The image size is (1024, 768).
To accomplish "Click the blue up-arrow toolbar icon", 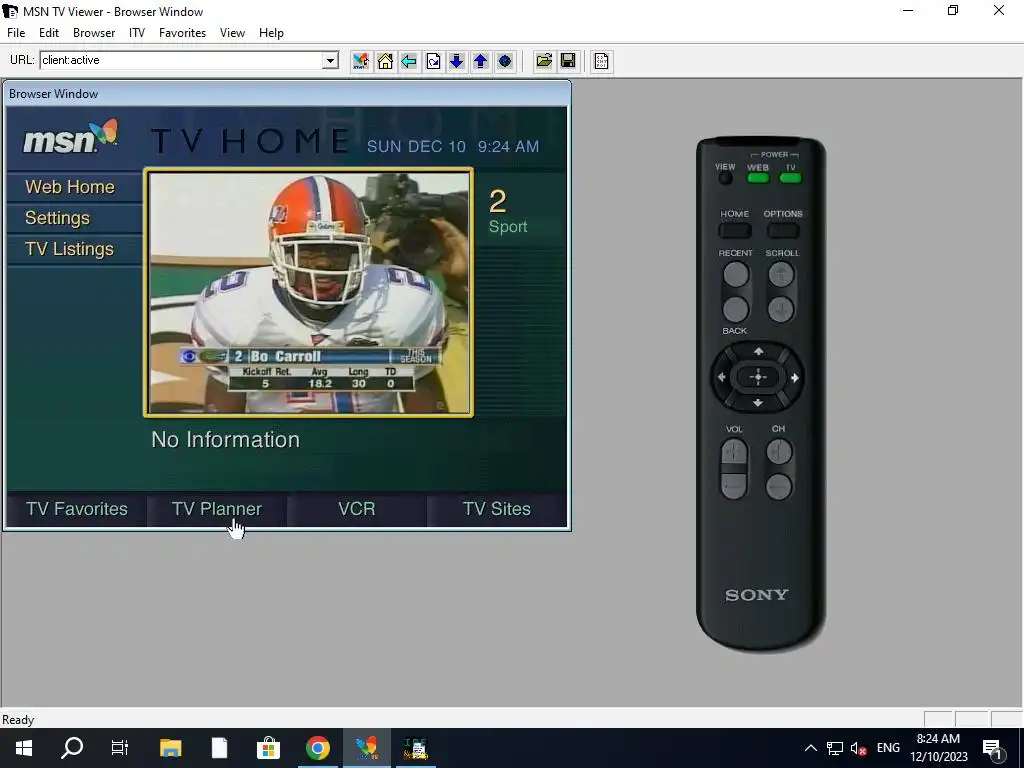I will [481, 61].
